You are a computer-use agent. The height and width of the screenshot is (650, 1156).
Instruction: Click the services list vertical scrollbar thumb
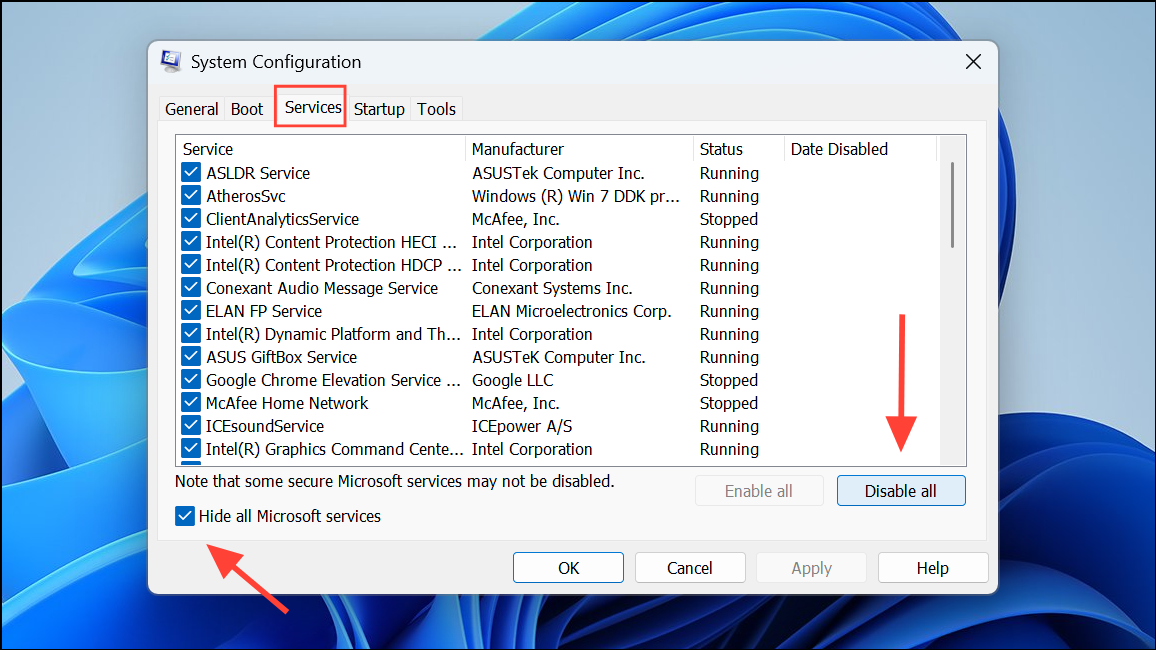952,205
